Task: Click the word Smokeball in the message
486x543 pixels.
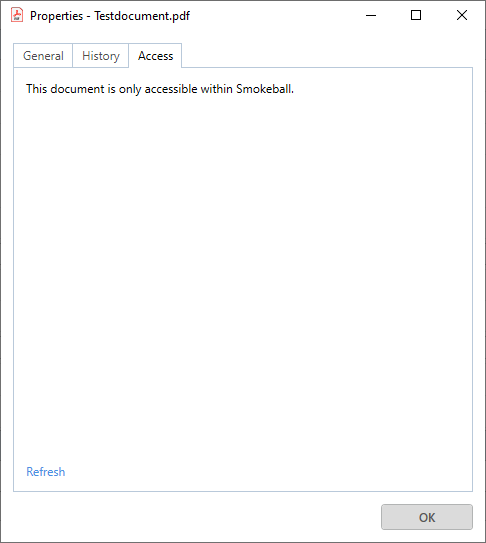Action: click(x=265, y=89)
